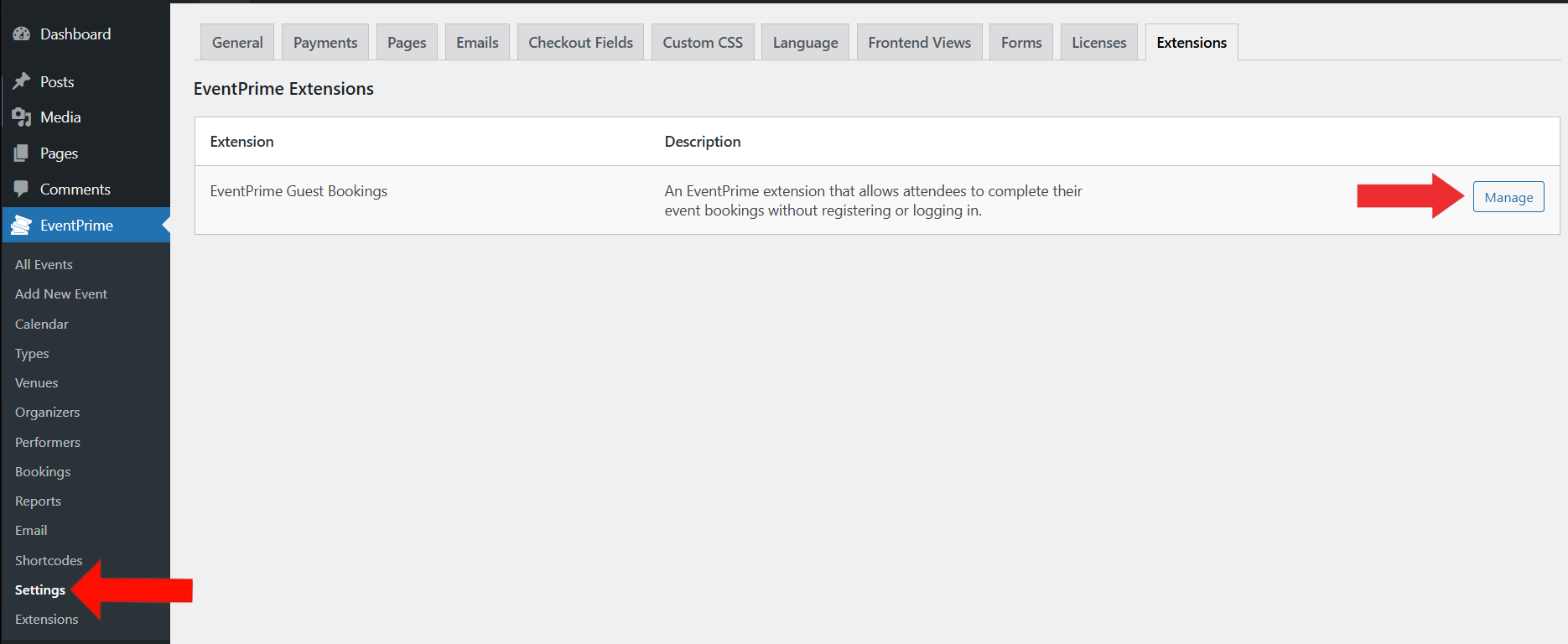Click the Pages document icon
Viewport: 1568px width, 644px height.
click(x=22, y=153)
